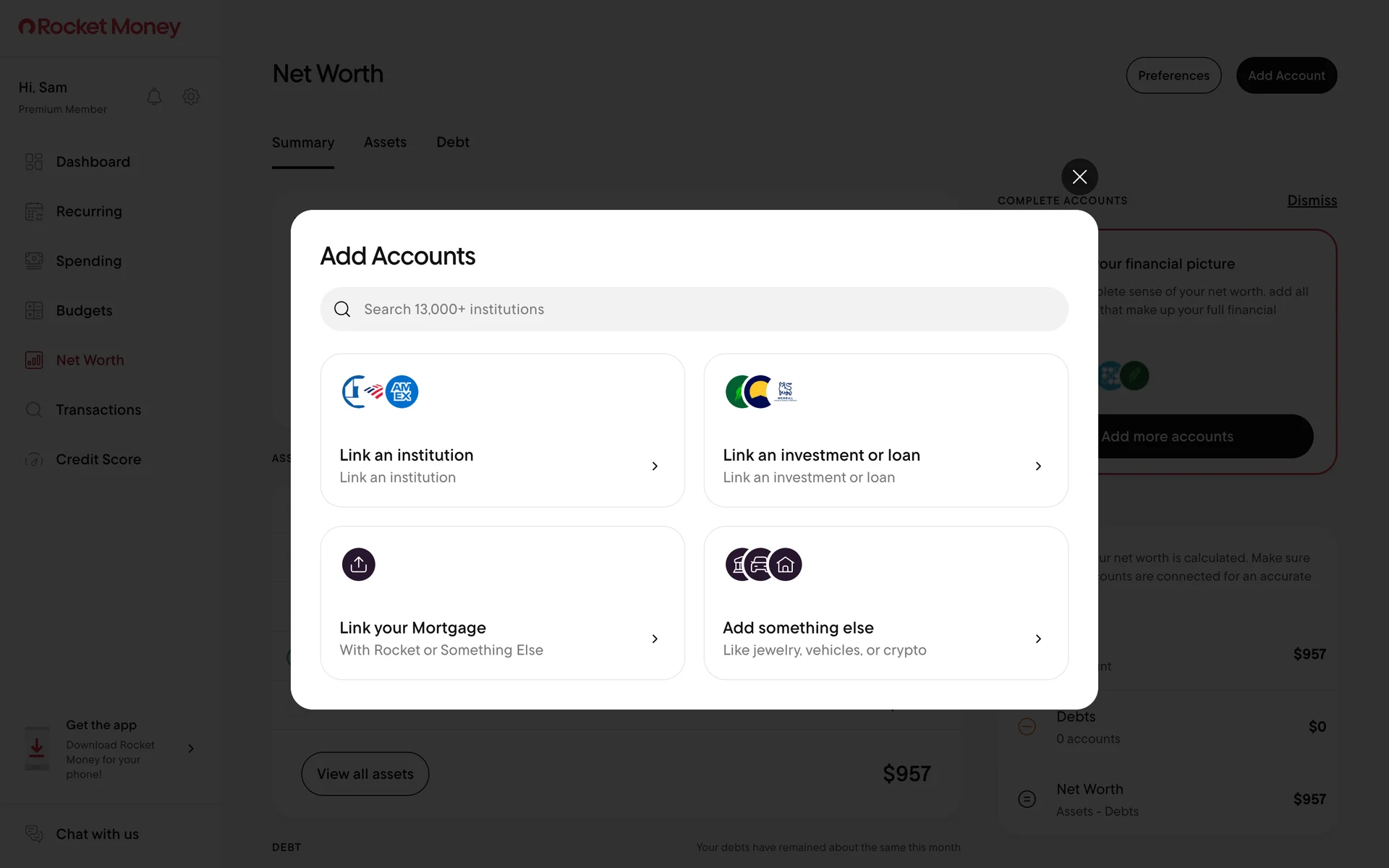Click the mortgage upload icon

pyautogui.click(x=359, y=564)
